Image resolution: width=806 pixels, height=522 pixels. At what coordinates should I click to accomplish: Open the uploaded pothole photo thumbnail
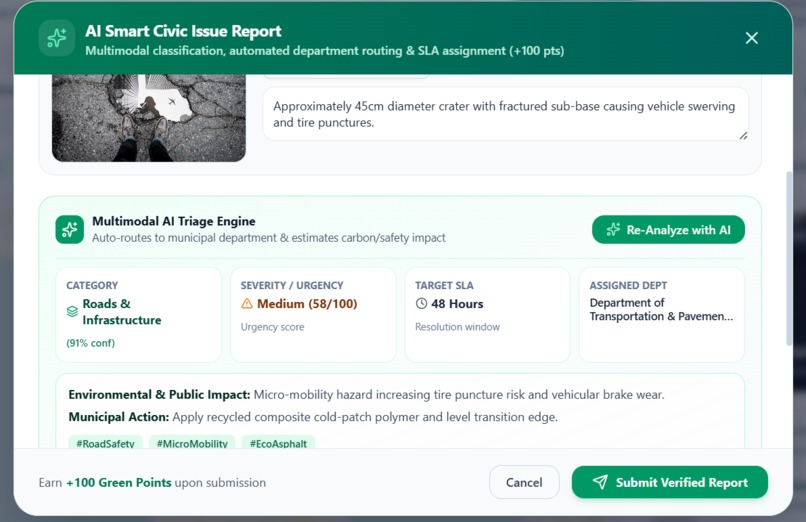[x=149, y=118]
